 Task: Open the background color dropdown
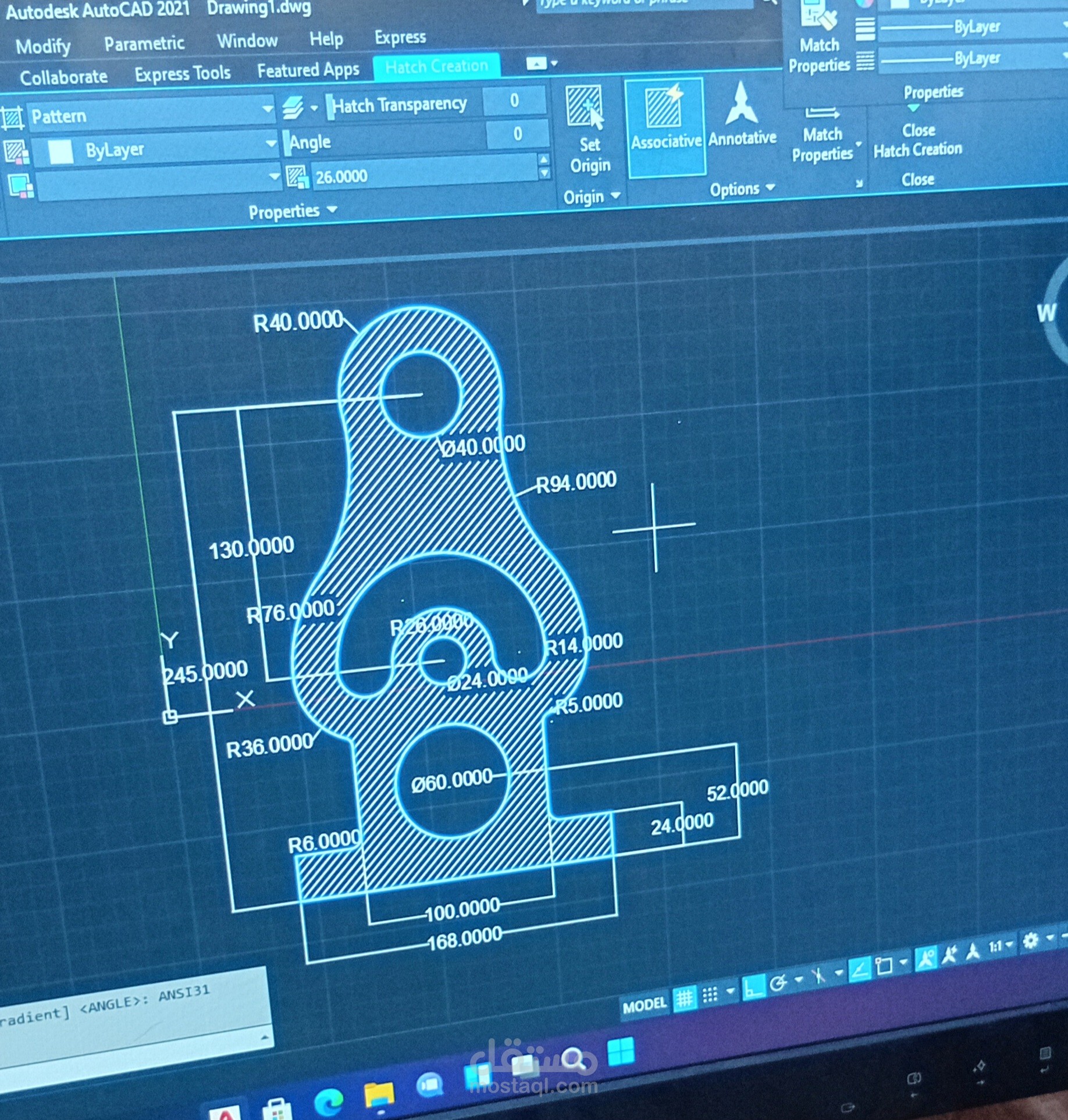point(274,176)
